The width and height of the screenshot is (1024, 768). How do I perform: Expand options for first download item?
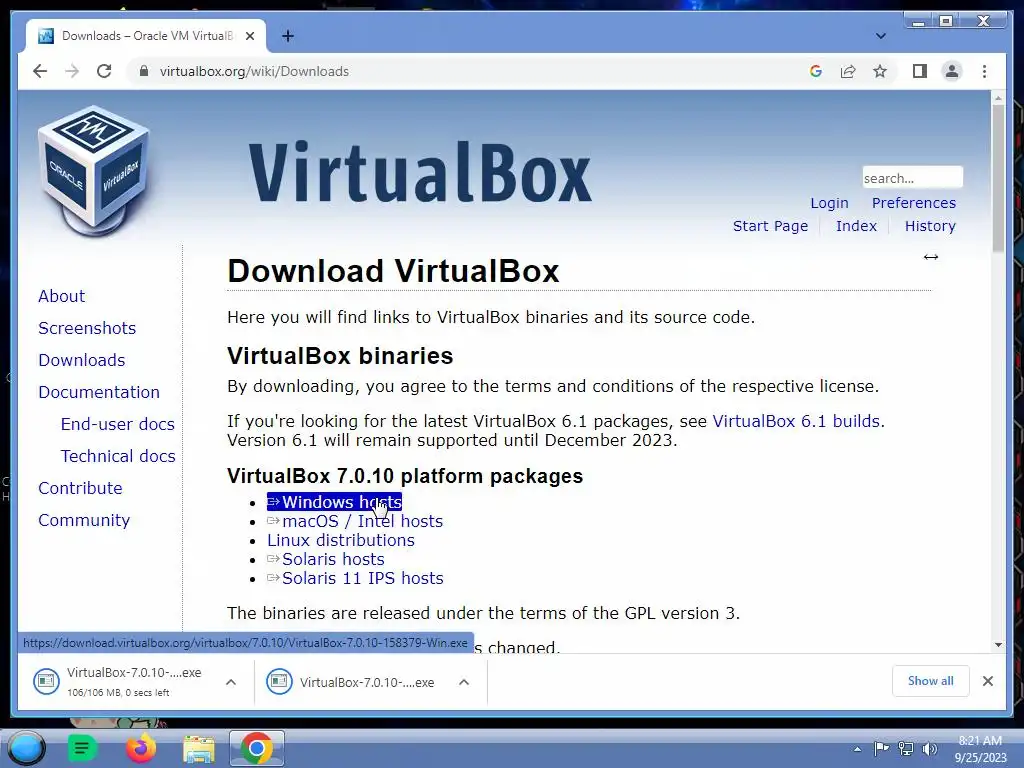click(231, 682)
